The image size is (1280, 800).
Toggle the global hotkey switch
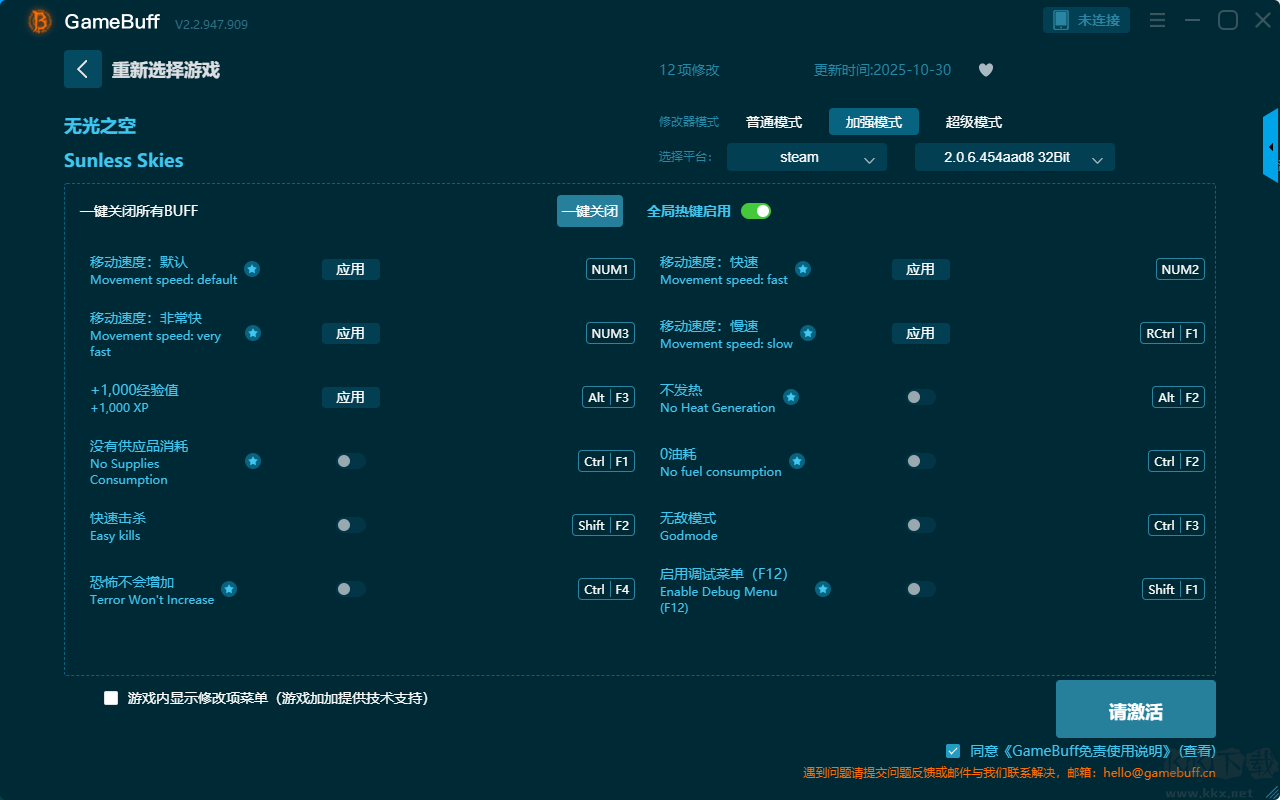click(x=756, y=211)
